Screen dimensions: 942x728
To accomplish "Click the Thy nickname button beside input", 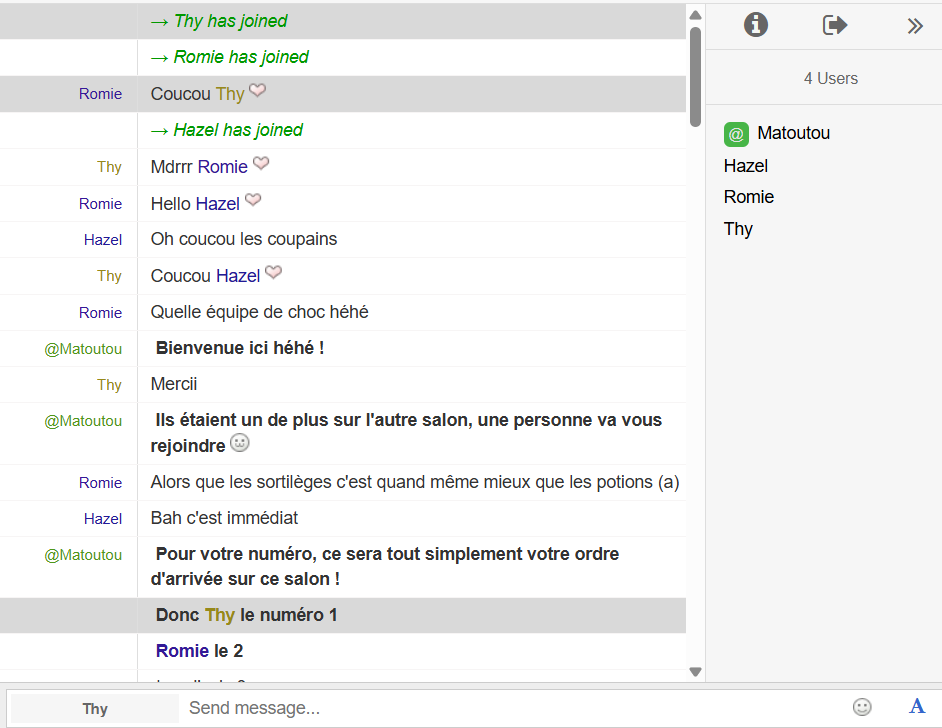I will coord(95,709).
